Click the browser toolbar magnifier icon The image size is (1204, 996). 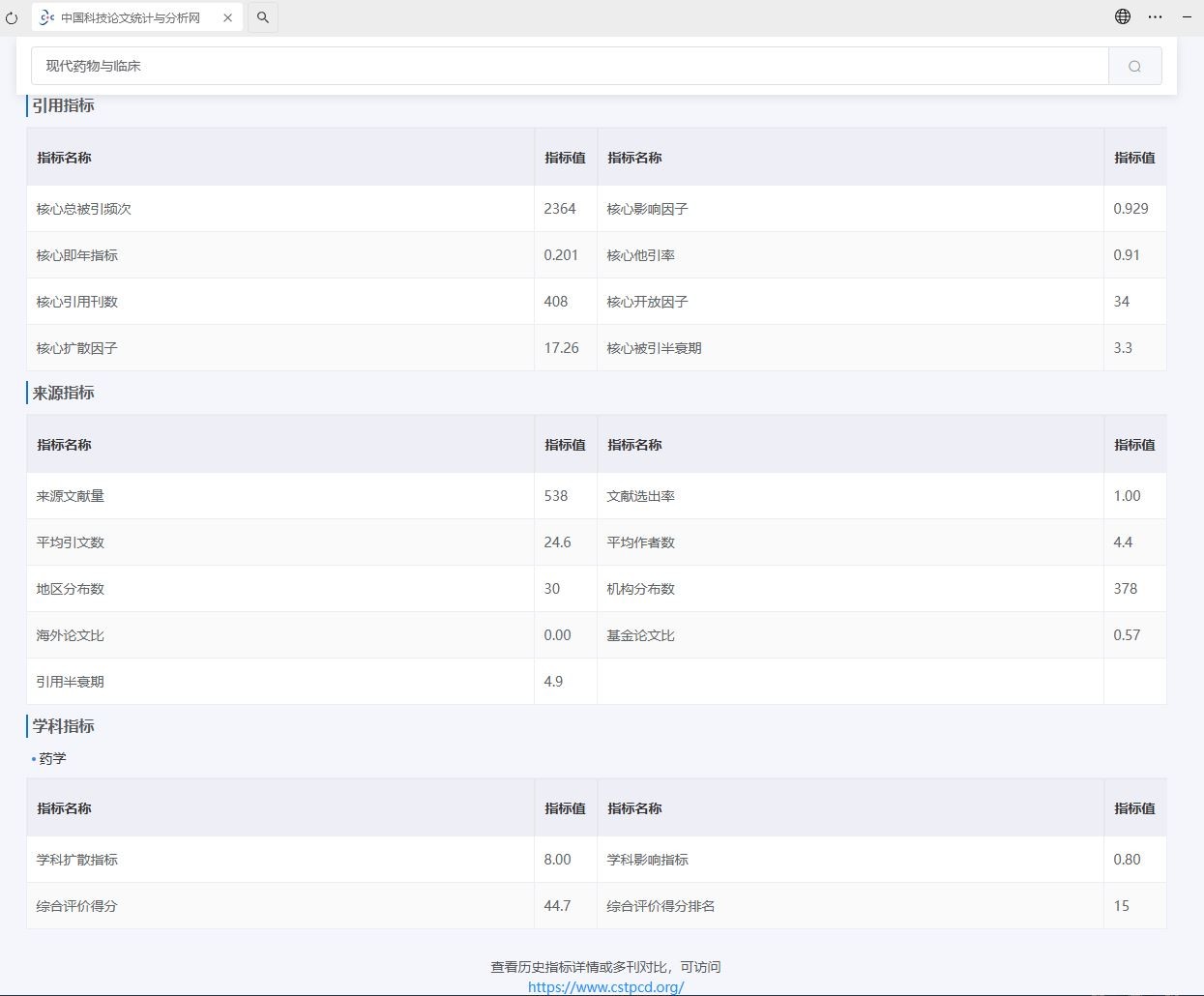[x=263, y=17]
